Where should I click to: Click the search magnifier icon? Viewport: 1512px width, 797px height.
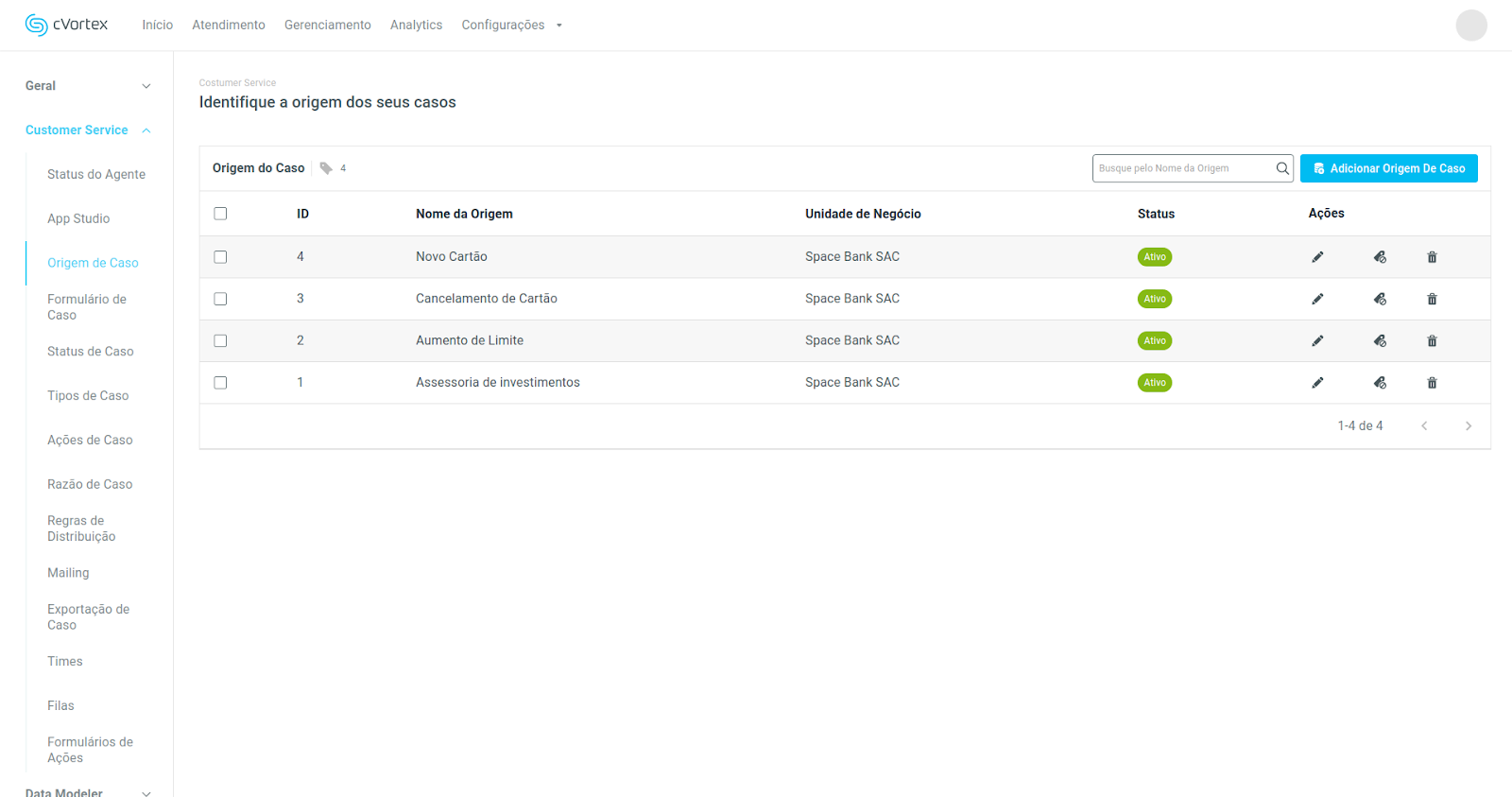[1282, 168]
